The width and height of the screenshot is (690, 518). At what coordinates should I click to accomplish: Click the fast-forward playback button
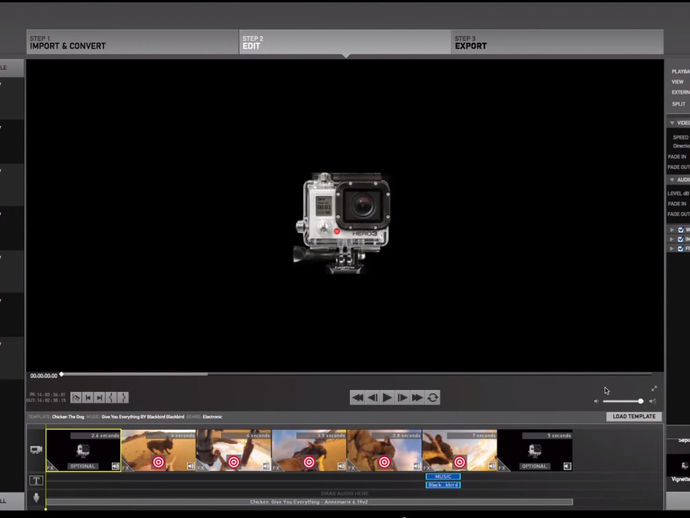tap(417, 398)
